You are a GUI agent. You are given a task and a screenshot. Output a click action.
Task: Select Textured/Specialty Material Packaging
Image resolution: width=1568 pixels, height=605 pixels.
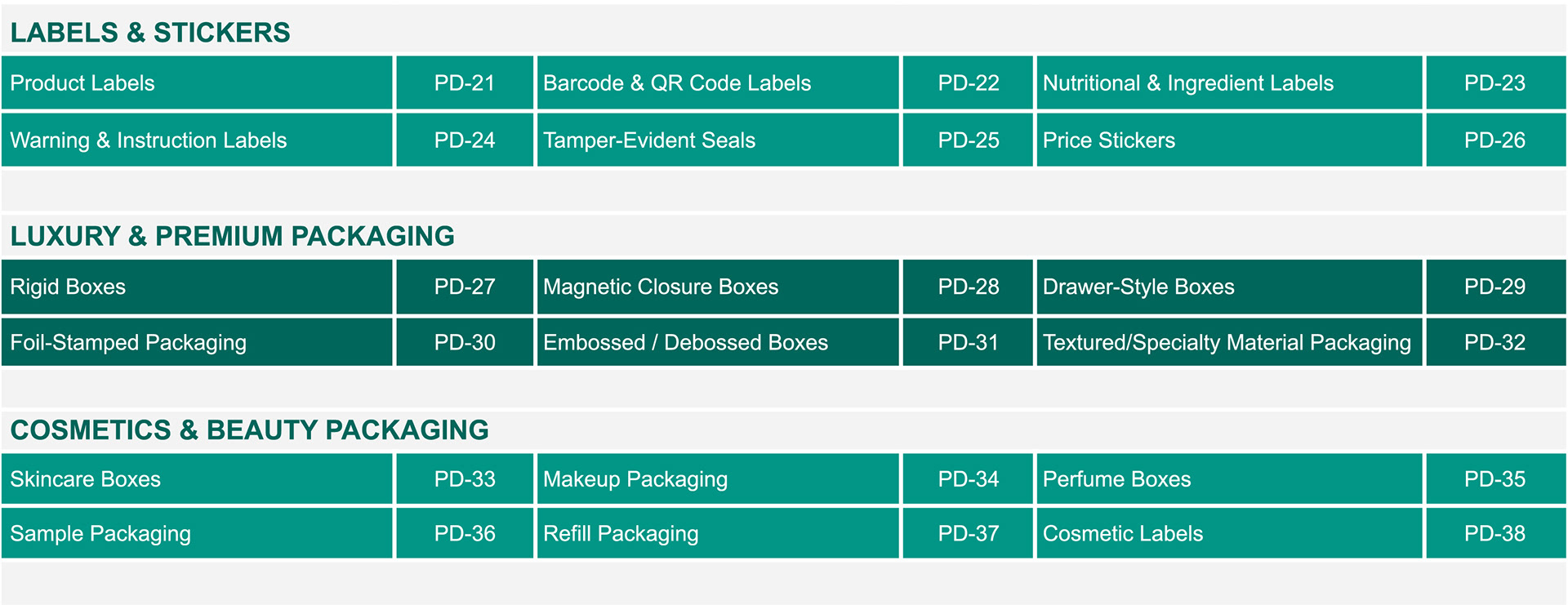point(1227,342)
